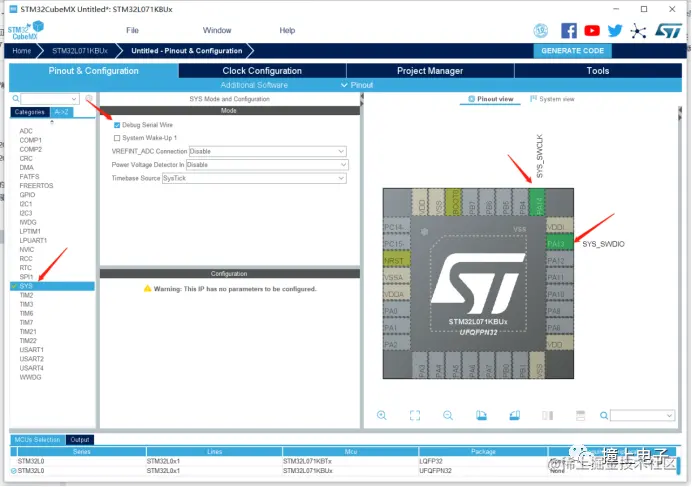Open Additional Software
692x487 pixels.
click(x=254, y=85)
